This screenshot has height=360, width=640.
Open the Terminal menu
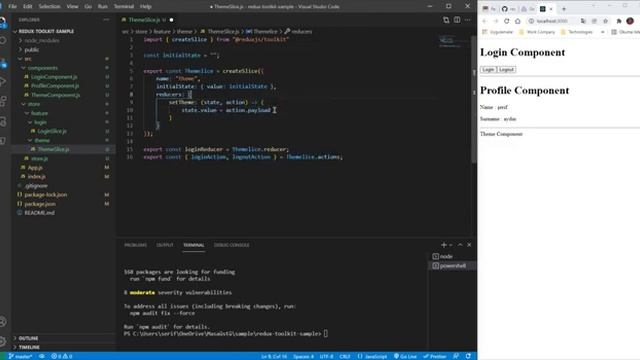(124, 7)
